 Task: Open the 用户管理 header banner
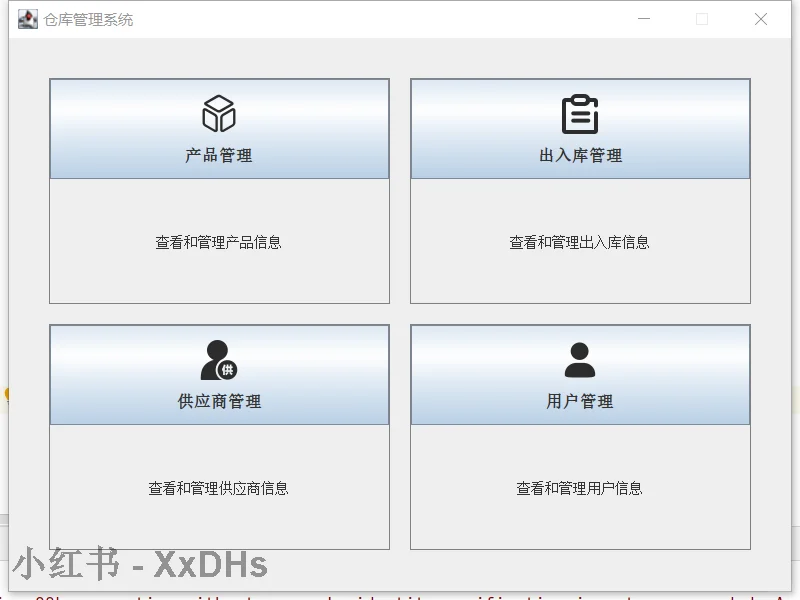coord(580,402)
